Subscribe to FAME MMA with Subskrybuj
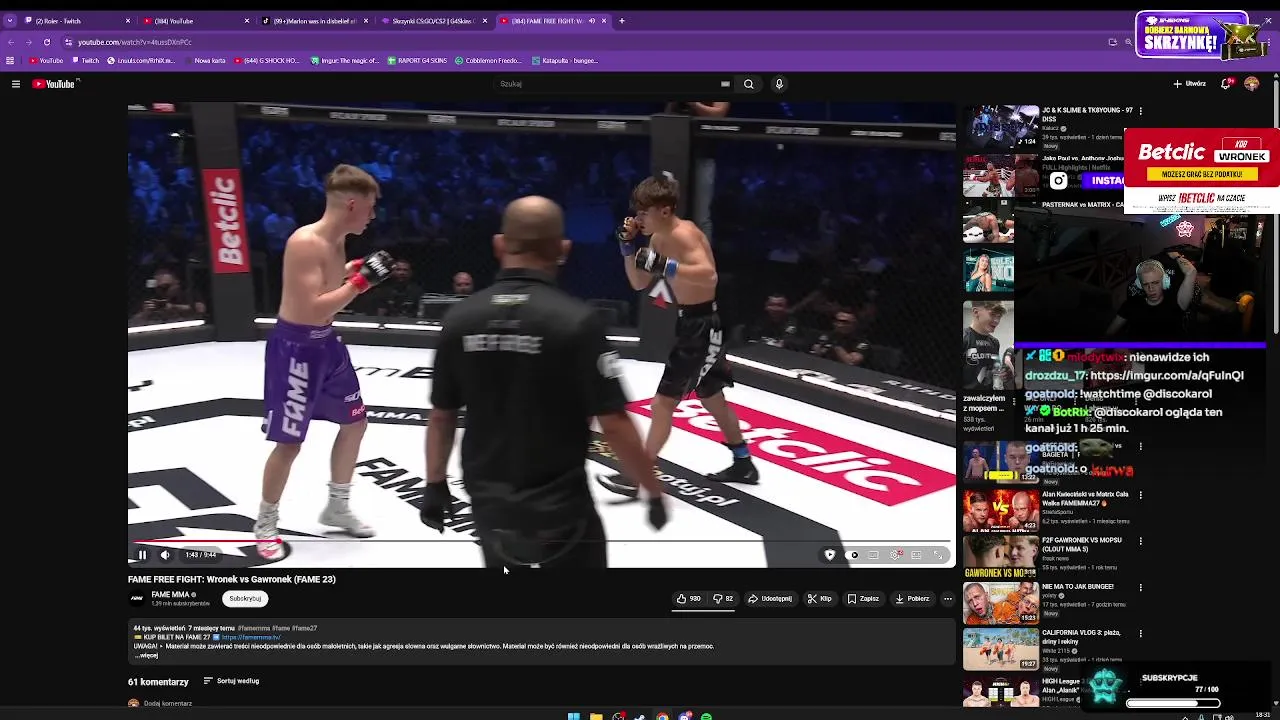 (x=245, y=599)
